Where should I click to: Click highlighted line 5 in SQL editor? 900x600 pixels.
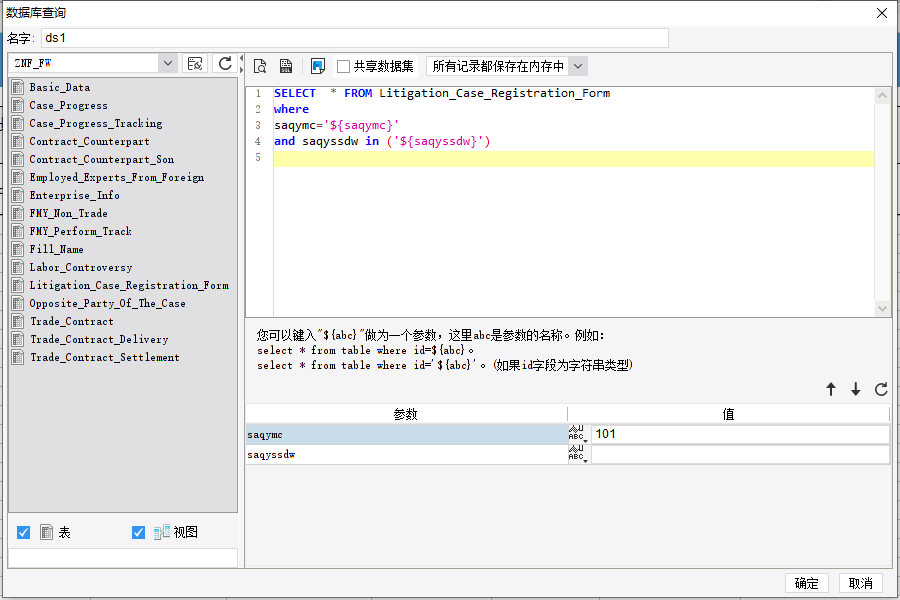coord(573,159)
